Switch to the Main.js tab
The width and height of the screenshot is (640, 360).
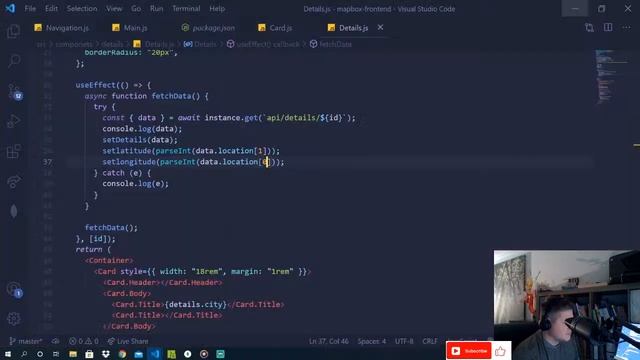(x=130, y=28)
